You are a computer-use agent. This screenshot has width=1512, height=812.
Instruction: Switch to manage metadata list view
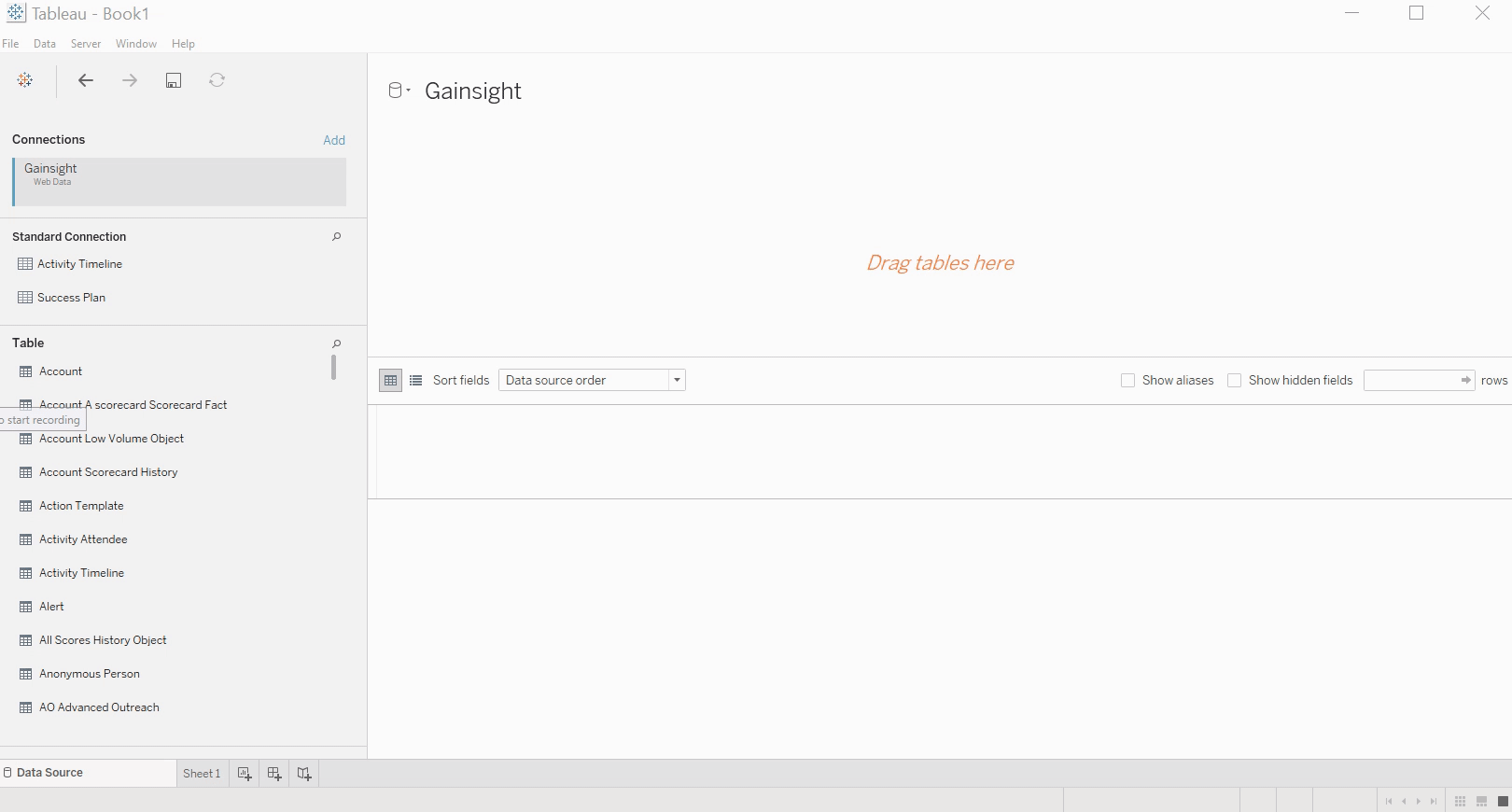tap(416, 380)
